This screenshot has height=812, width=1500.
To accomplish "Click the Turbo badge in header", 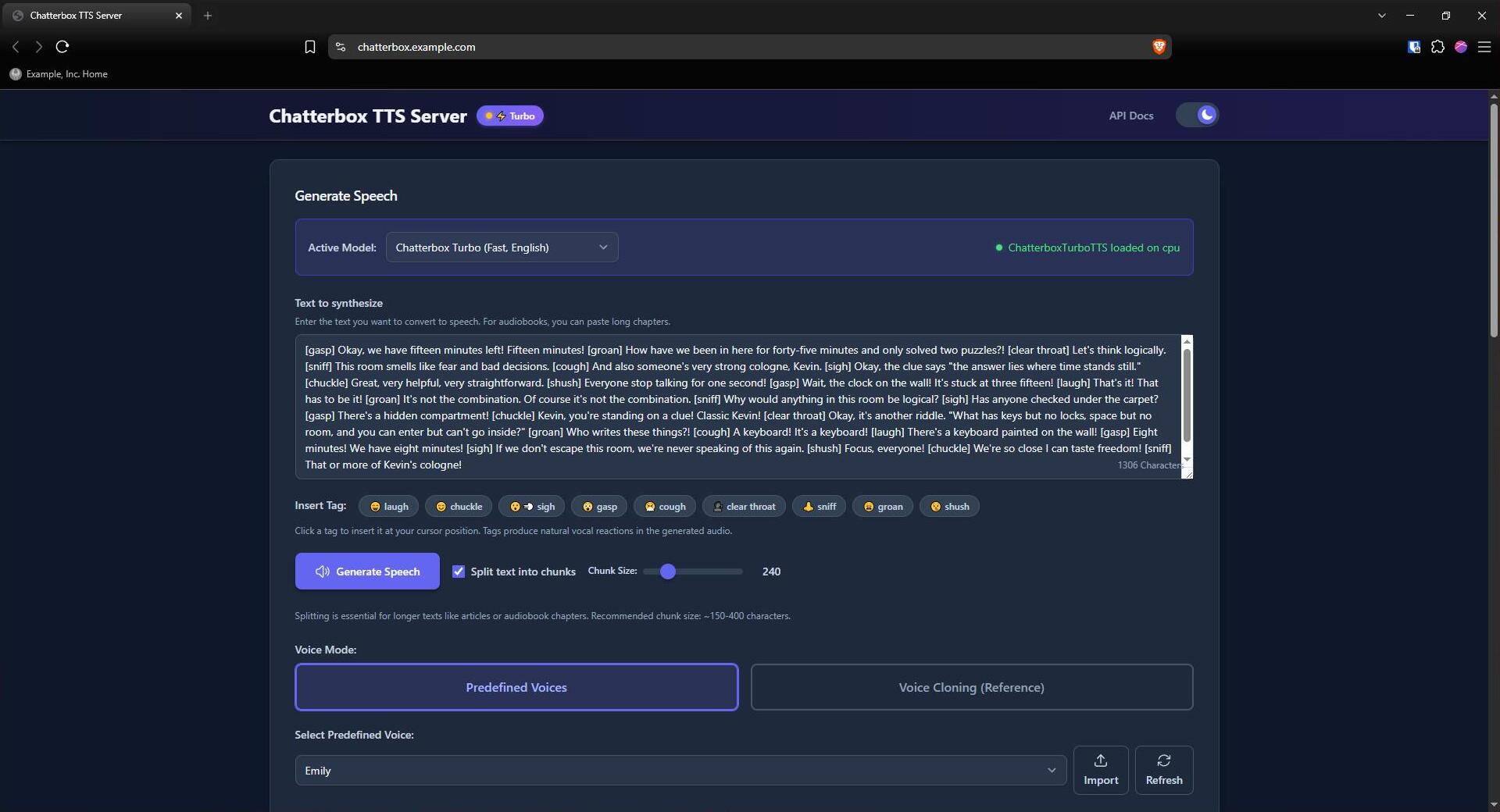I will coord(510,116).
